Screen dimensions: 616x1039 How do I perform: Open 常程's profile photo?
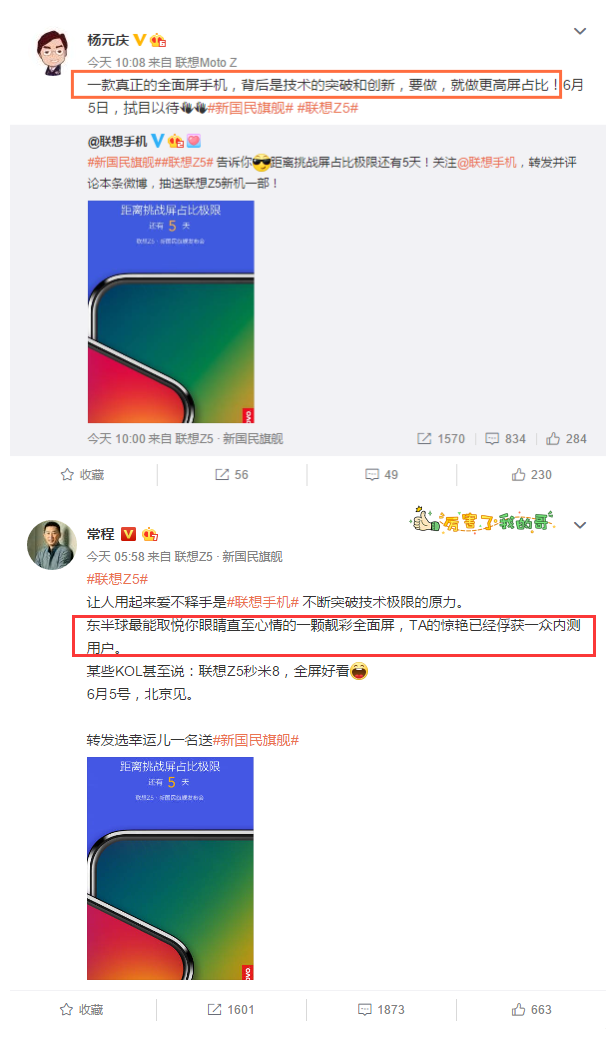coord(52,545)
